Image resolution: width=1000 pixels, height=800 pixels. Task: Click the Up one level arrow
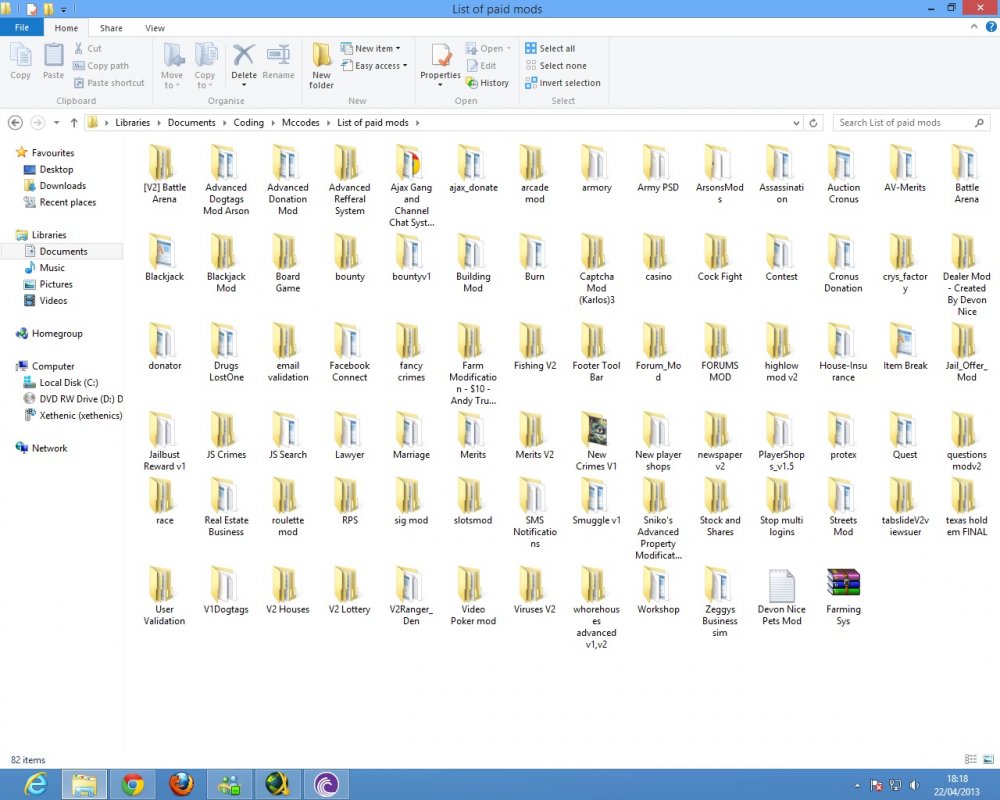click(73, 123)
